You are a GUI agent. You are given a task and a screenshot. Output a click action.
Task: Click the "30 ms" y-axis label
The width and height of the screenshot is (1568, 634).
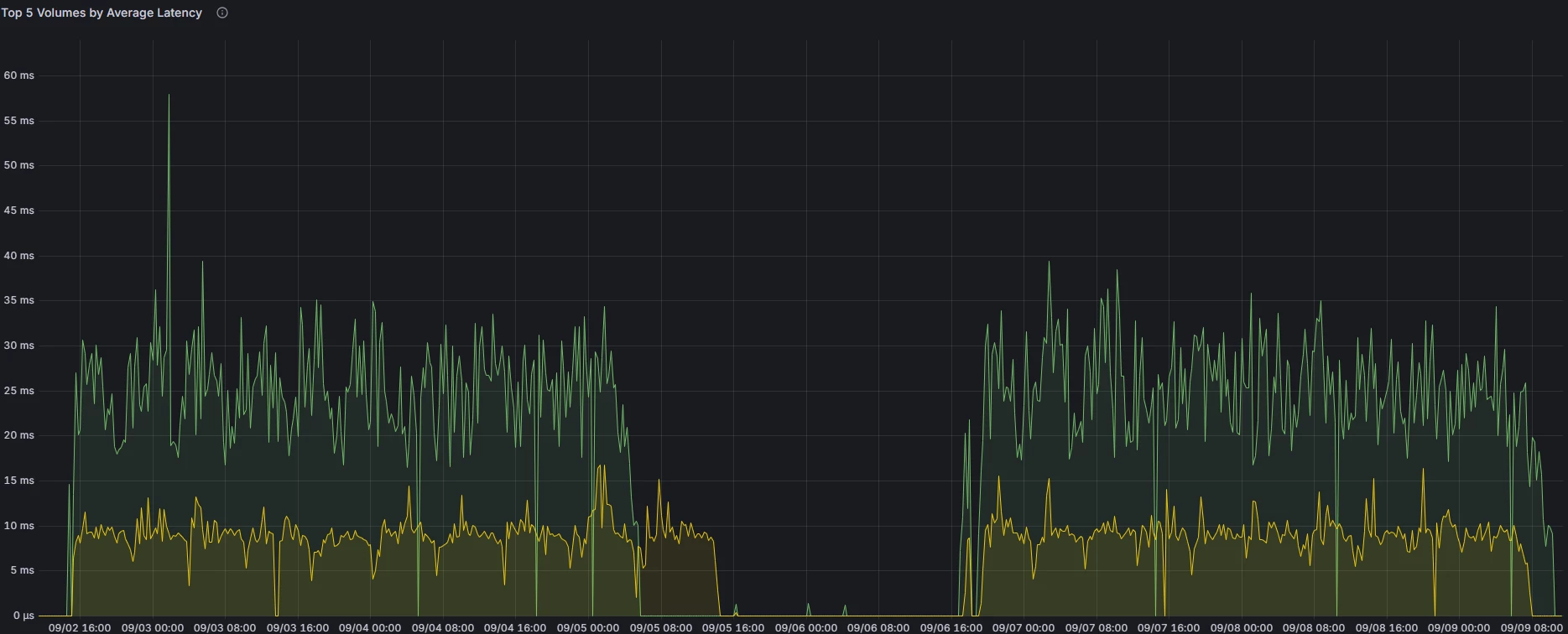coord(19,346)
